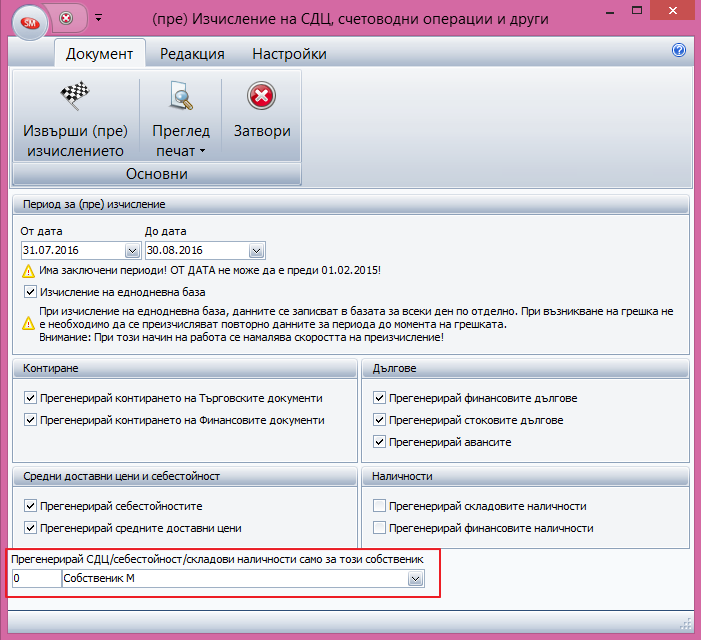Switch to the Редакция tab
The height and width of the screenshot is (640, 701).
(192, 54)
